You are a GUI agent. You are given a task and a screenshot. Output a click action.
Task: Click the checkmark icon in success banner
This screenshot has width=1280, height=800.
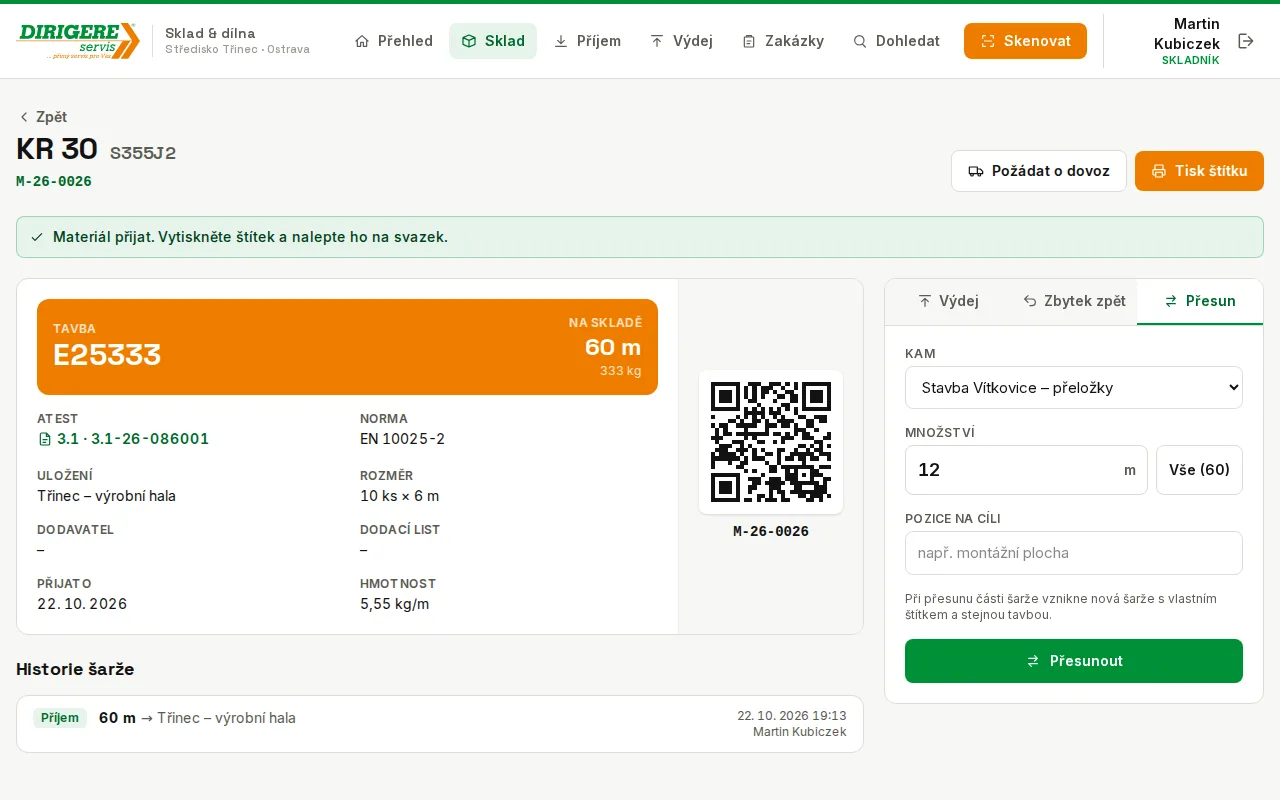coord(37,237)
